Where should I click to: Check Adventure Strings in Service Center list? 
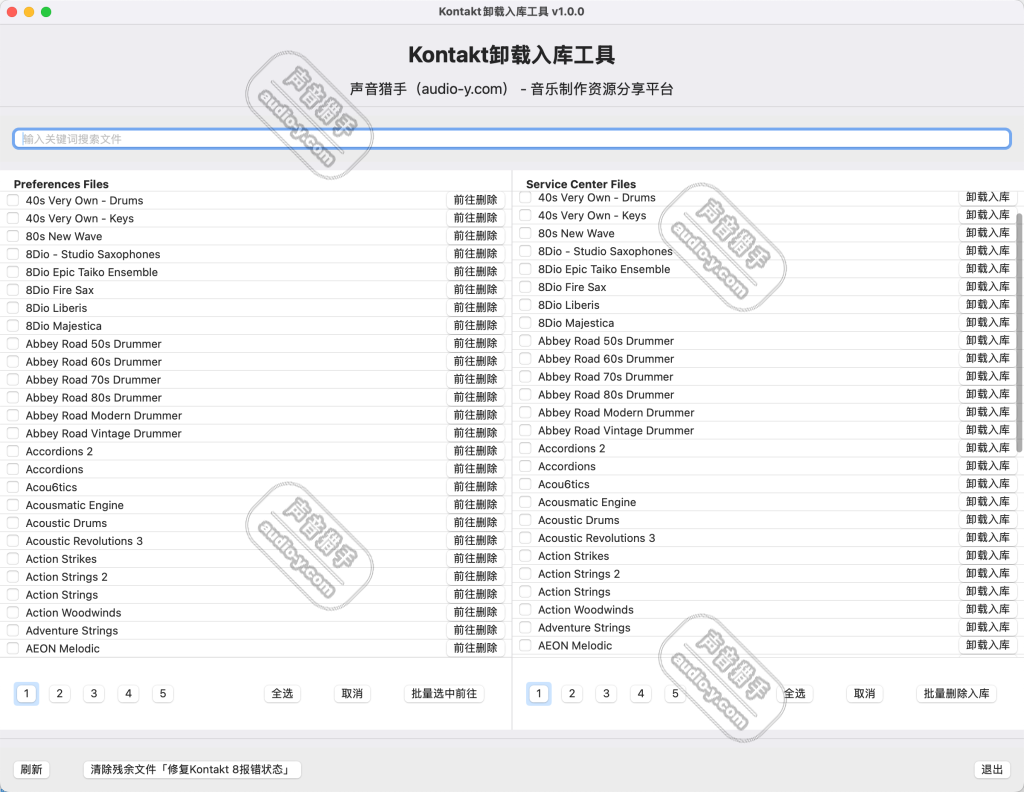click(525, 628)
